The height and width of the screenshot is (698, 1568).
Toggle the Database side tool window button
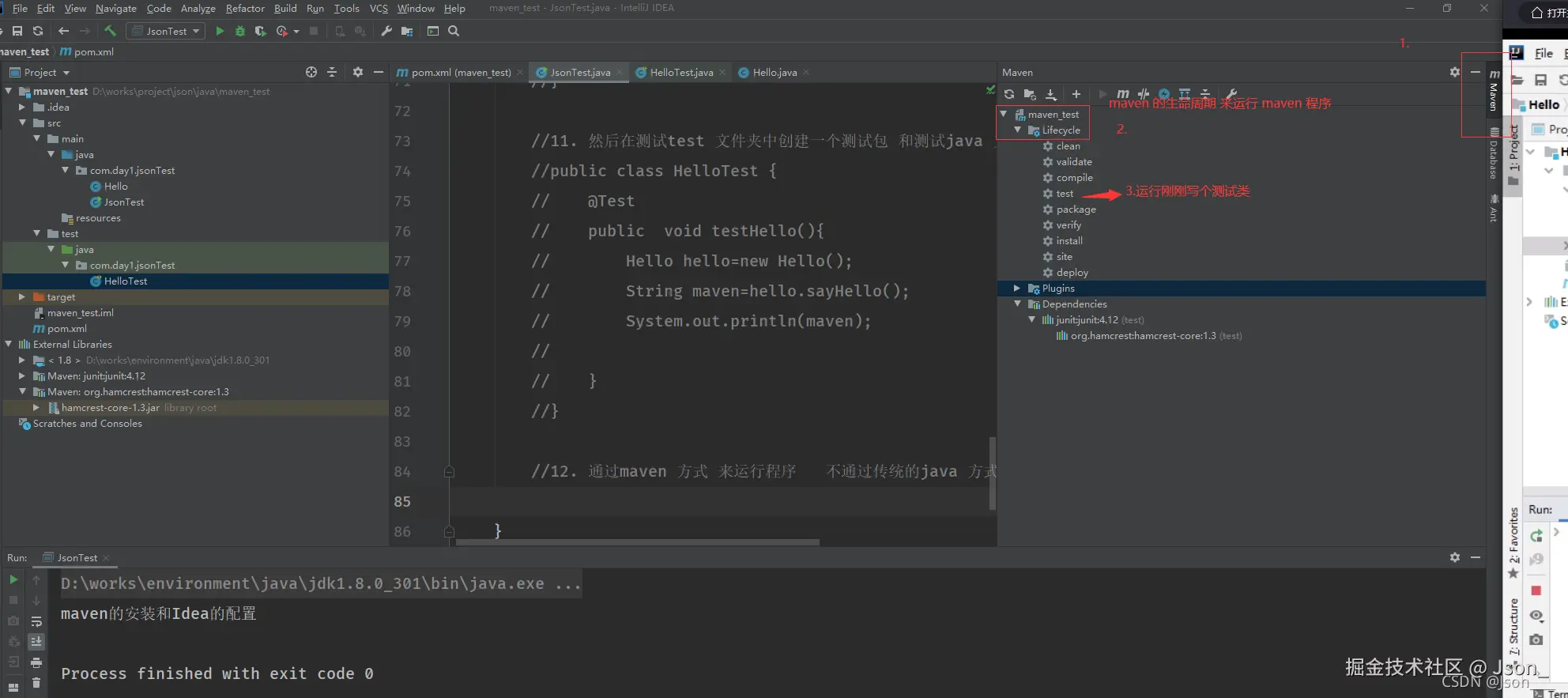pyautogui.click(x=1494, y=153)
